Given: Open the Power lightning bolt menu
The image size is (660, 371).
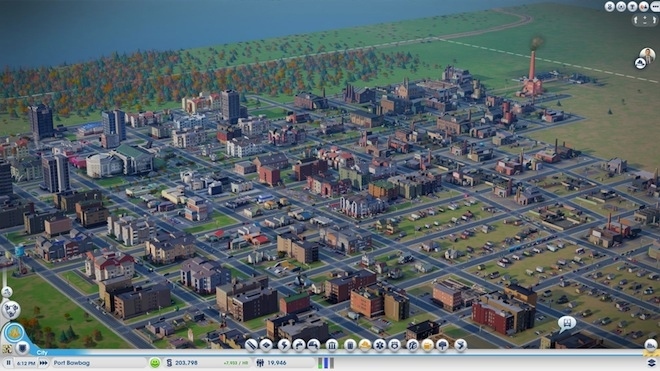Looking at the screenshot, I should click(x=284, y=345).
